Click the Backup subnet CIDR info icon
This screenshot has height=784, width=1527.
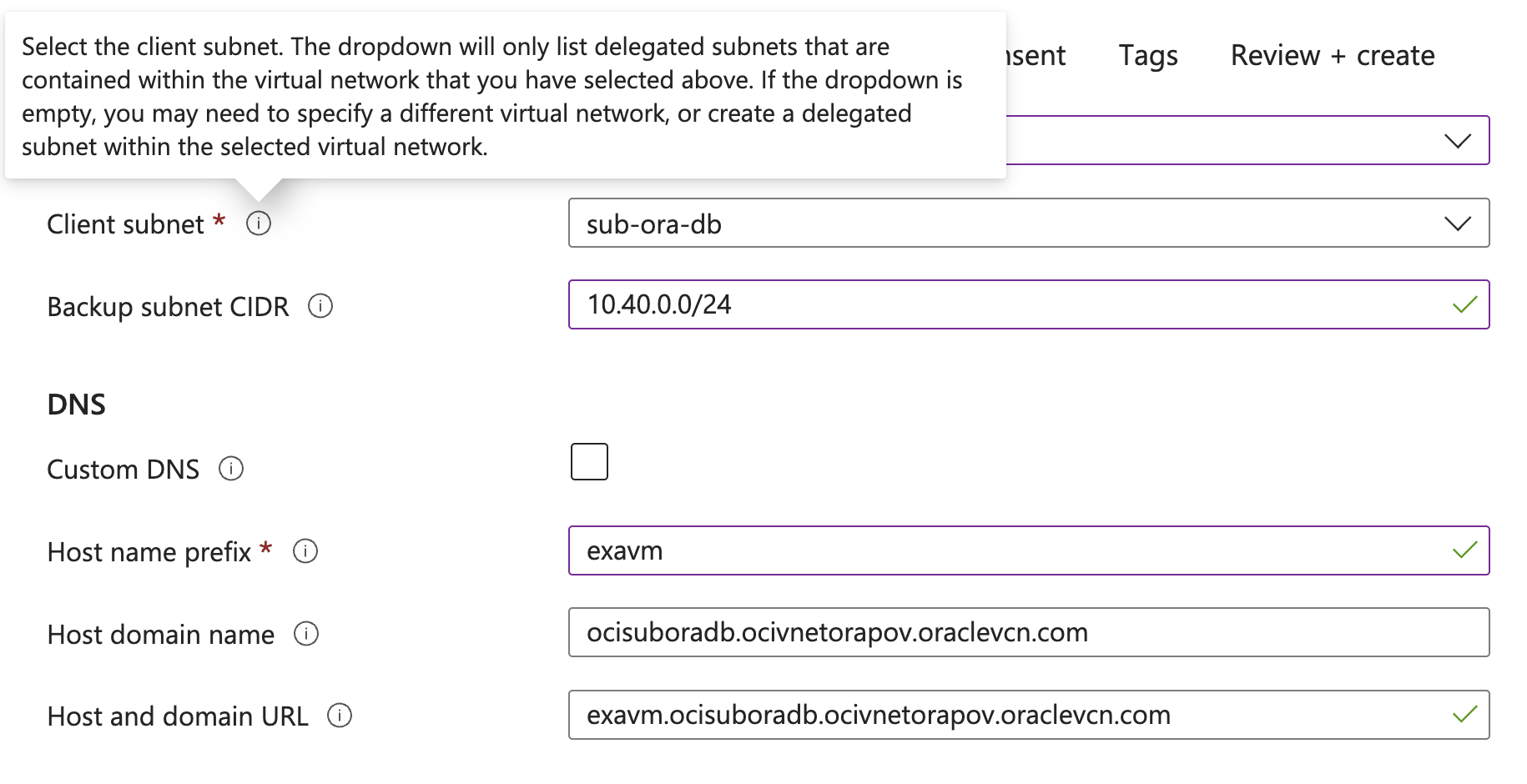click(320, 306)
